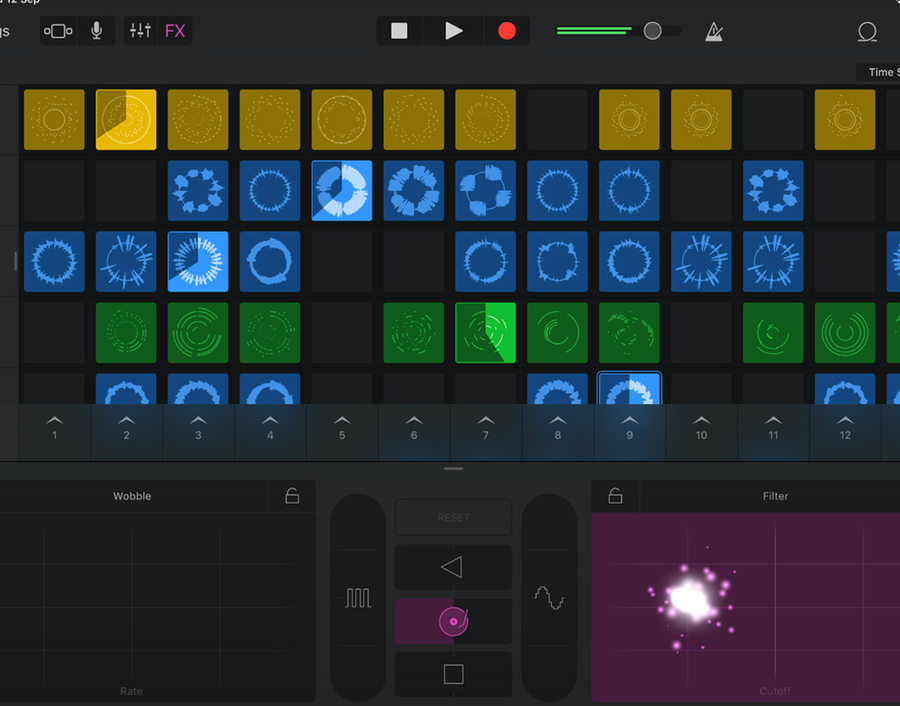Start playback with the Play button
900x706 pixels.
[x=453, y=30]
